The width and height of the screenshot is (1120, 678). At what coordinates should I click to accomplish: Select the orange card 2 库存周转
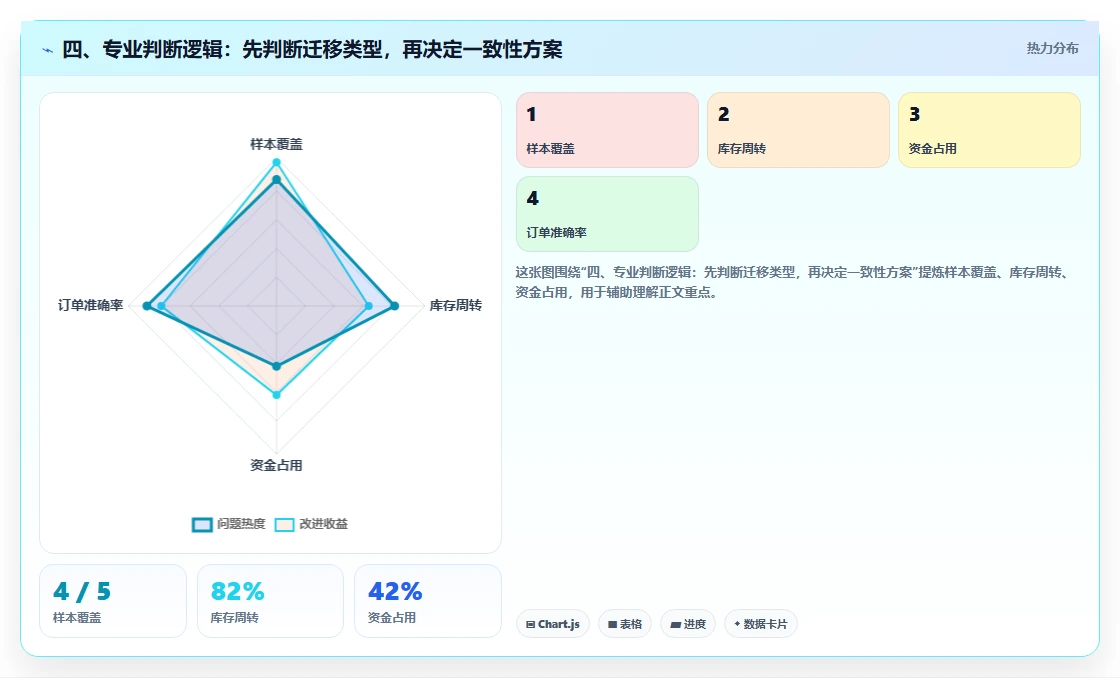(x=798, y=130)
